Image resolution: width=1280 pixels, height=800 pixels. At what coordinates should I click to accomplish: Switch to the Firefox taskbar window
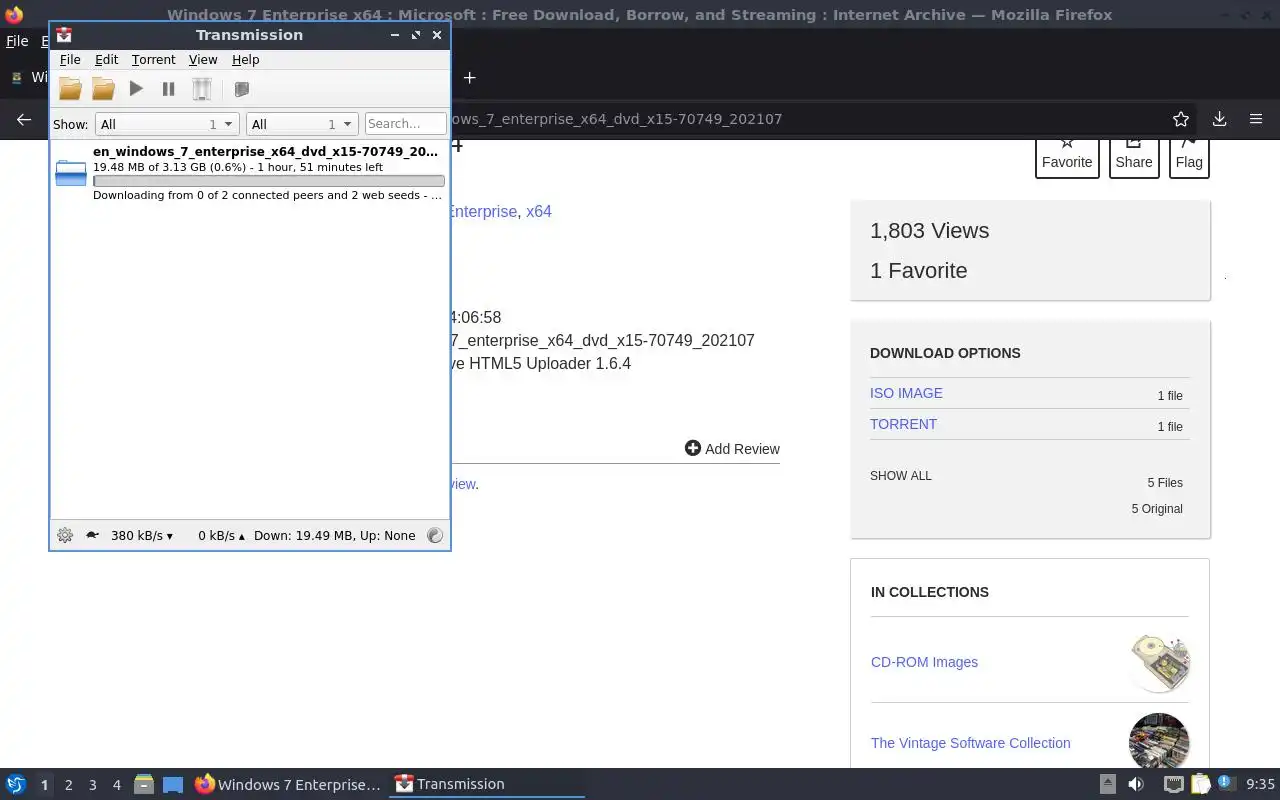(x=287, y=785)
